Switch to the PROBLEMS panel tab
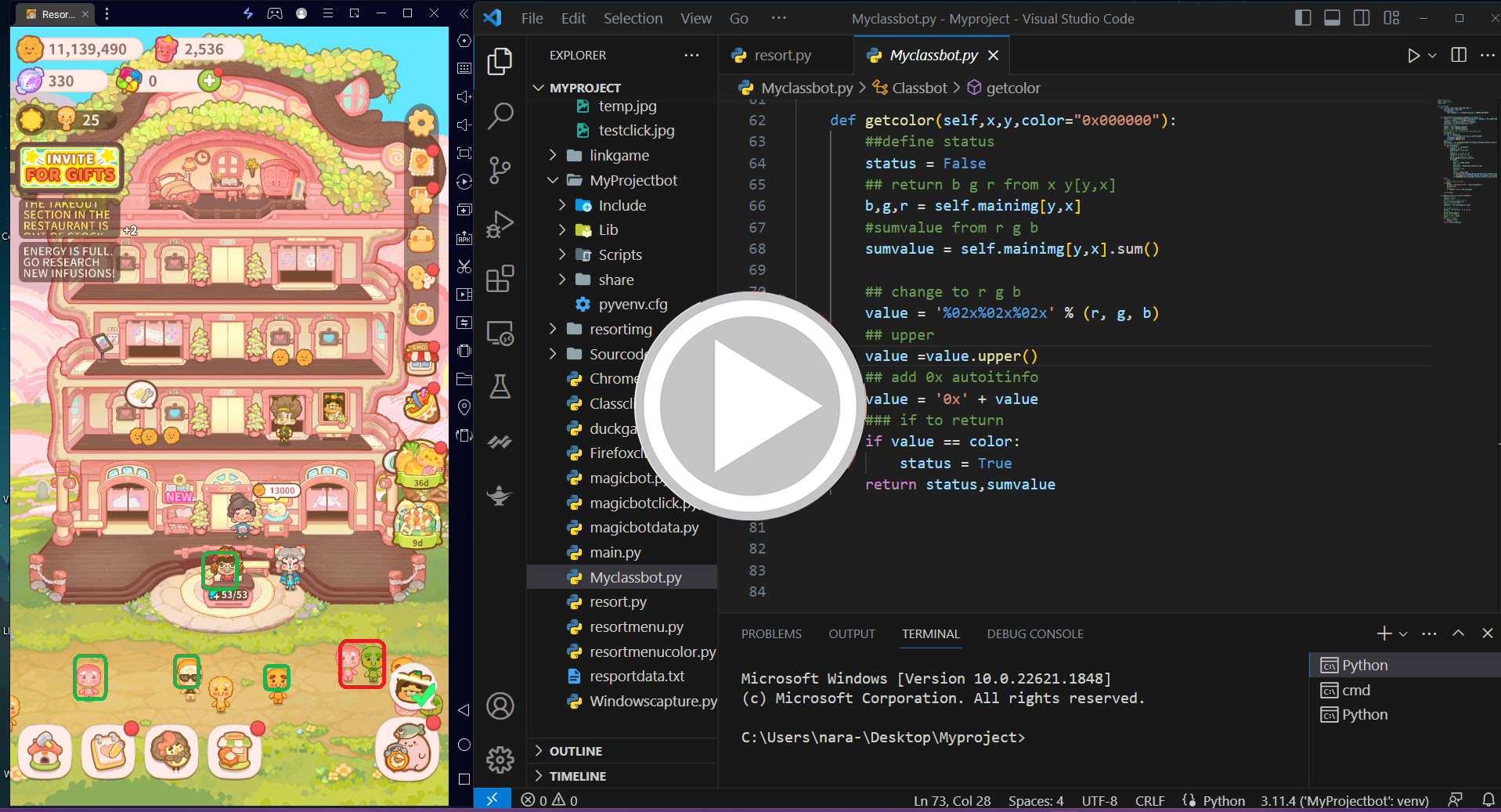The width and height of the screenshot is (1501, 812). point(771,633)
